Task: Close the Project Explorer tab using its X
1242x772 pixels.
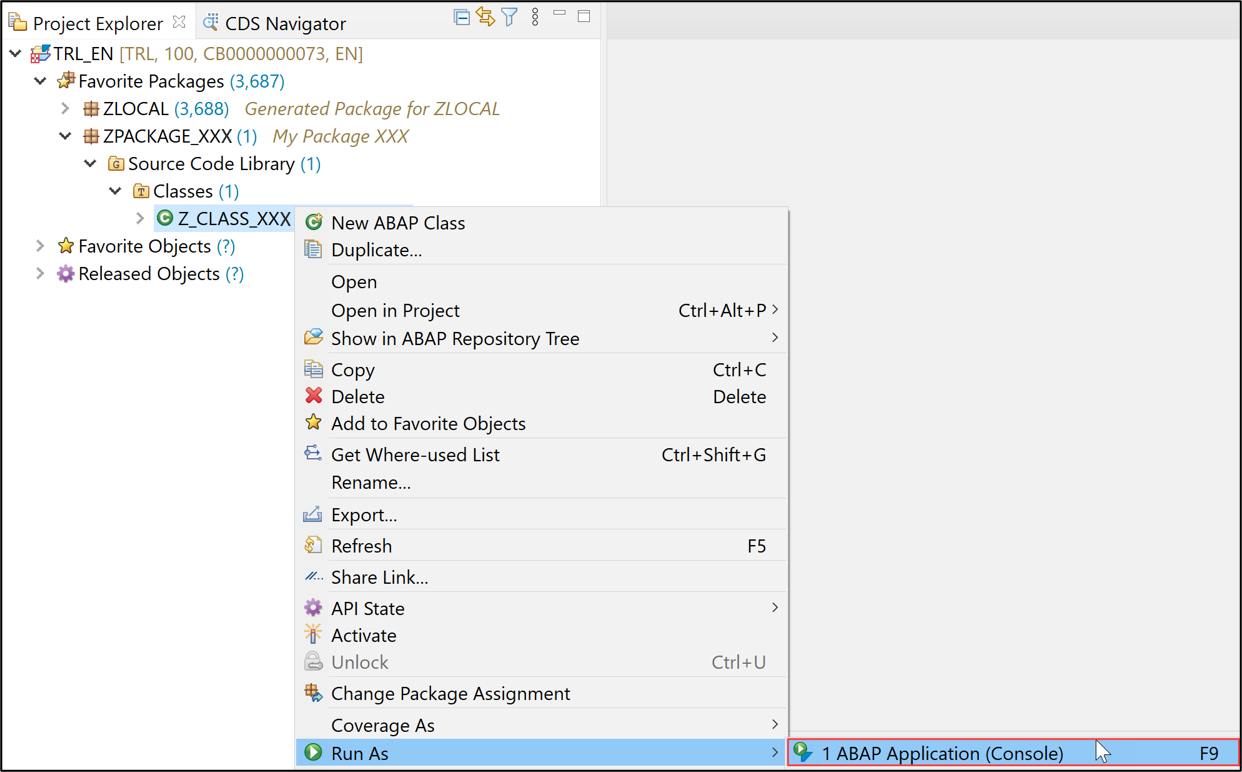Action: click(179, 22)
